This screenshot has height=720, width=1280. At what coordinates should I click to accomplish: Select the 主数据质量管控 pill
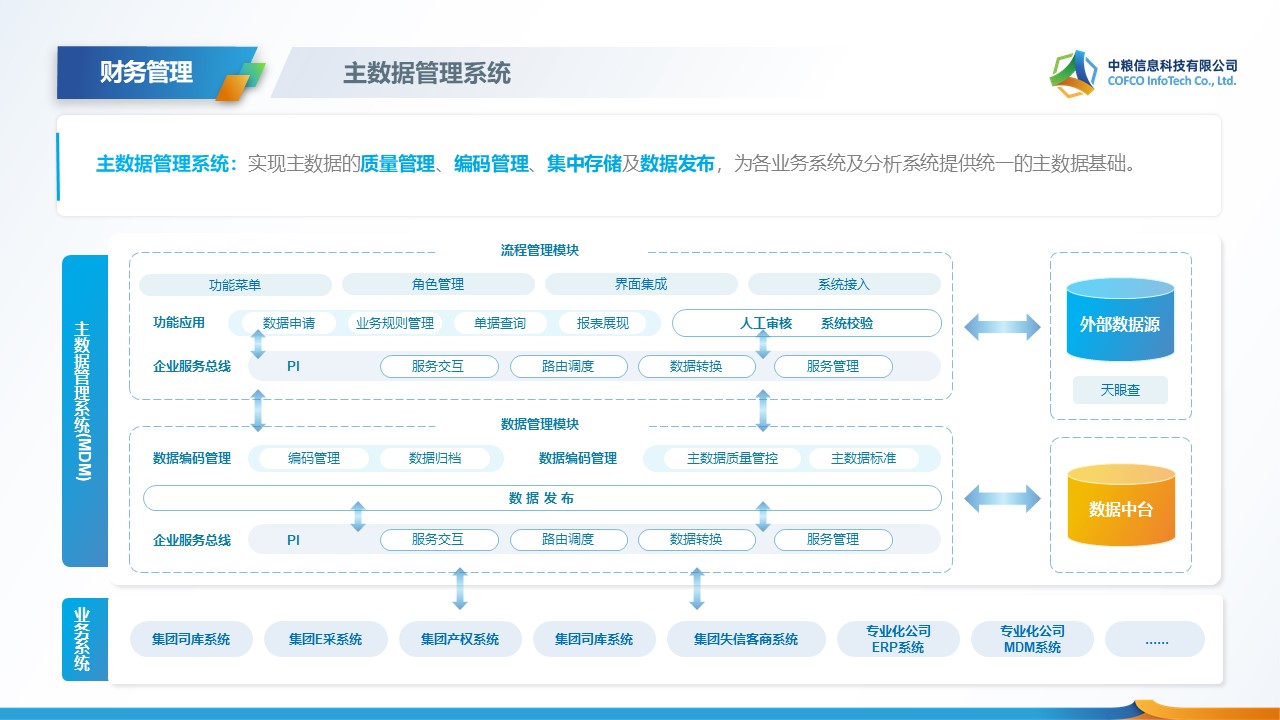click(732, 458)
